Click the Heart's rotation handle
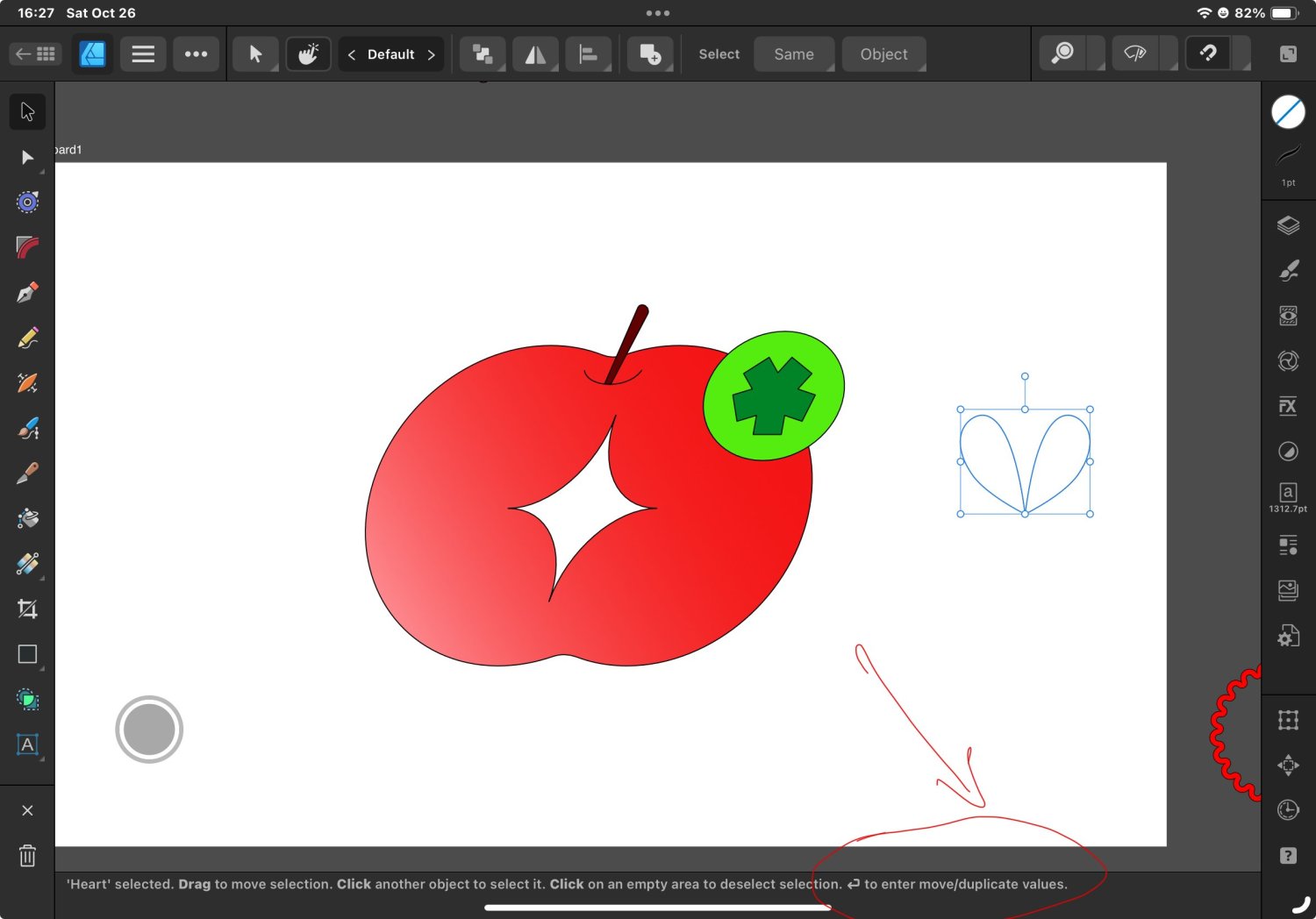1316x919 pixels. (x=1025, y=376)
